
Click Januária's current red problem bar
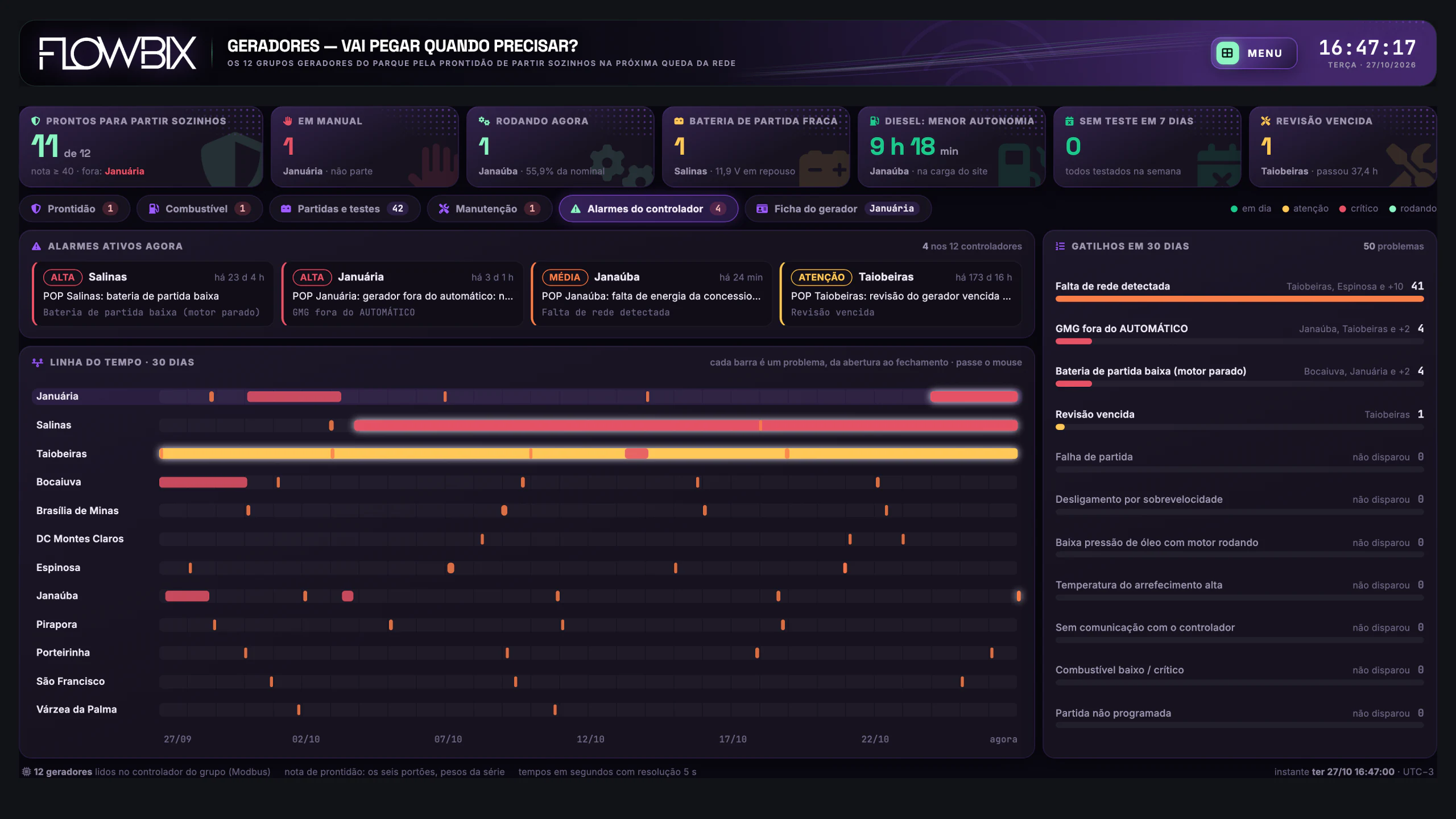974,396
